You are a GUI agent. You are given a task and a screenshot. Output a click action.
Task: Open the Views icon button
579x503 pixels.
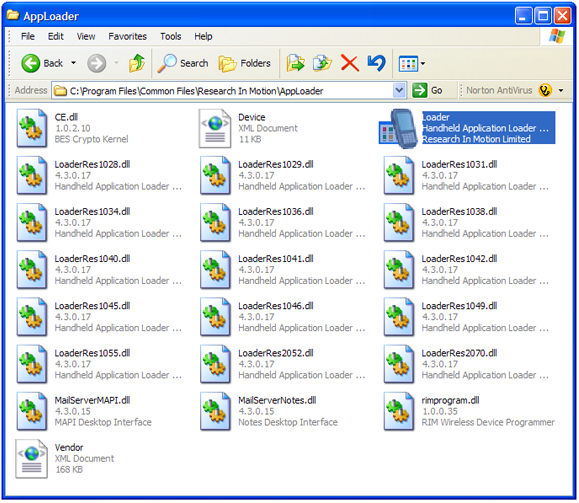[408, 64]
